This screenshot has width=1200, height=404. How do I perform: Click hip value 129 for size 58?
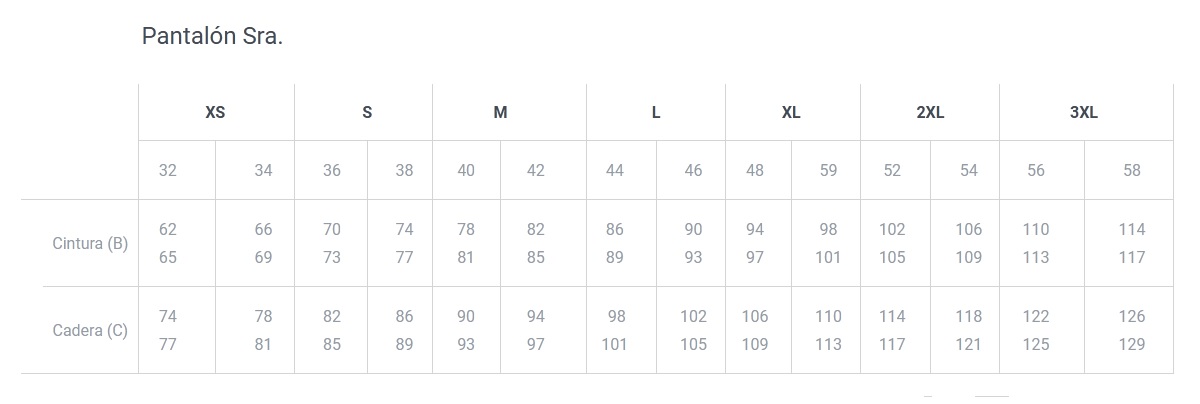coord(1132,344)
